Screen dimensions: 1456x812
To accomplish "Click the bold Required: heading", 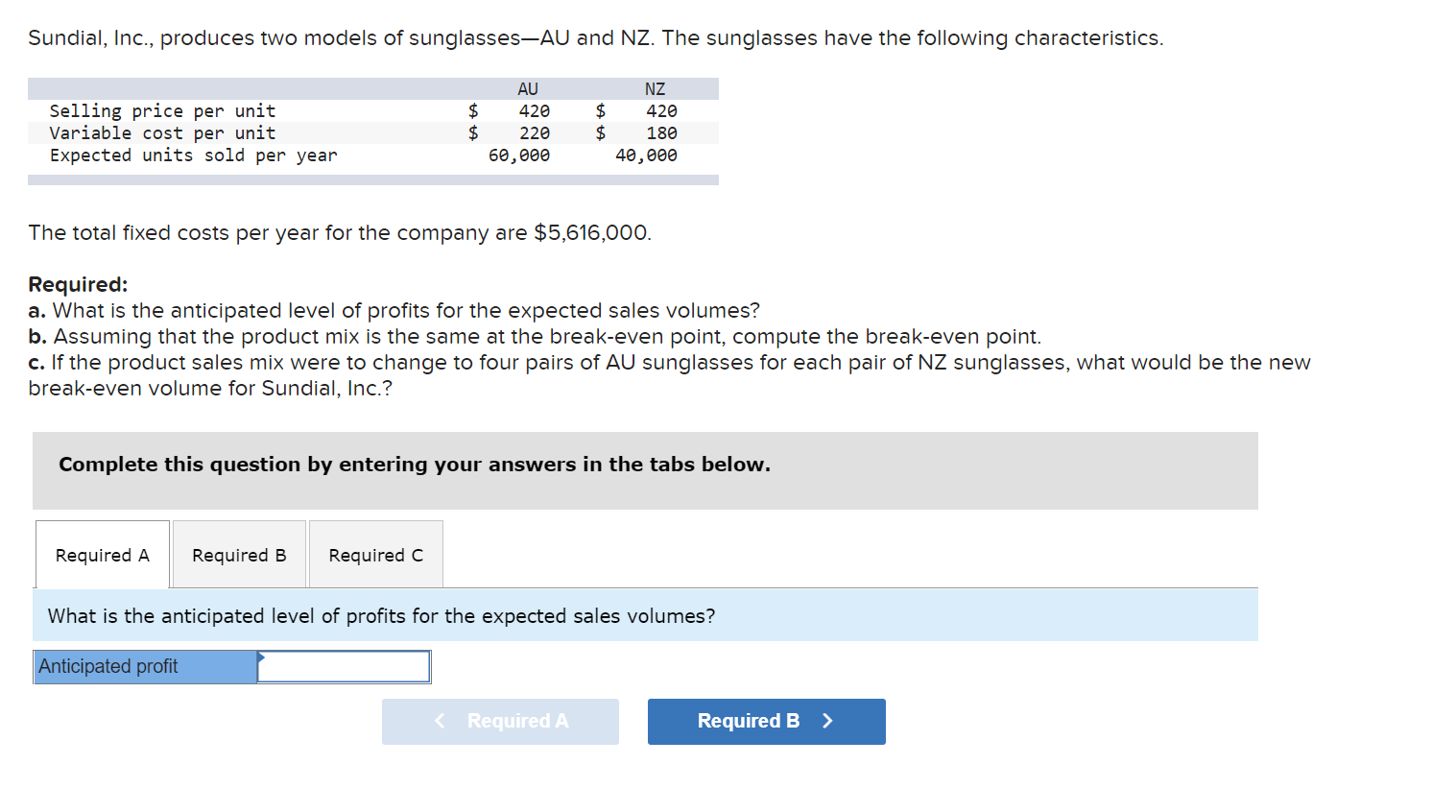I will coord(78,284).
